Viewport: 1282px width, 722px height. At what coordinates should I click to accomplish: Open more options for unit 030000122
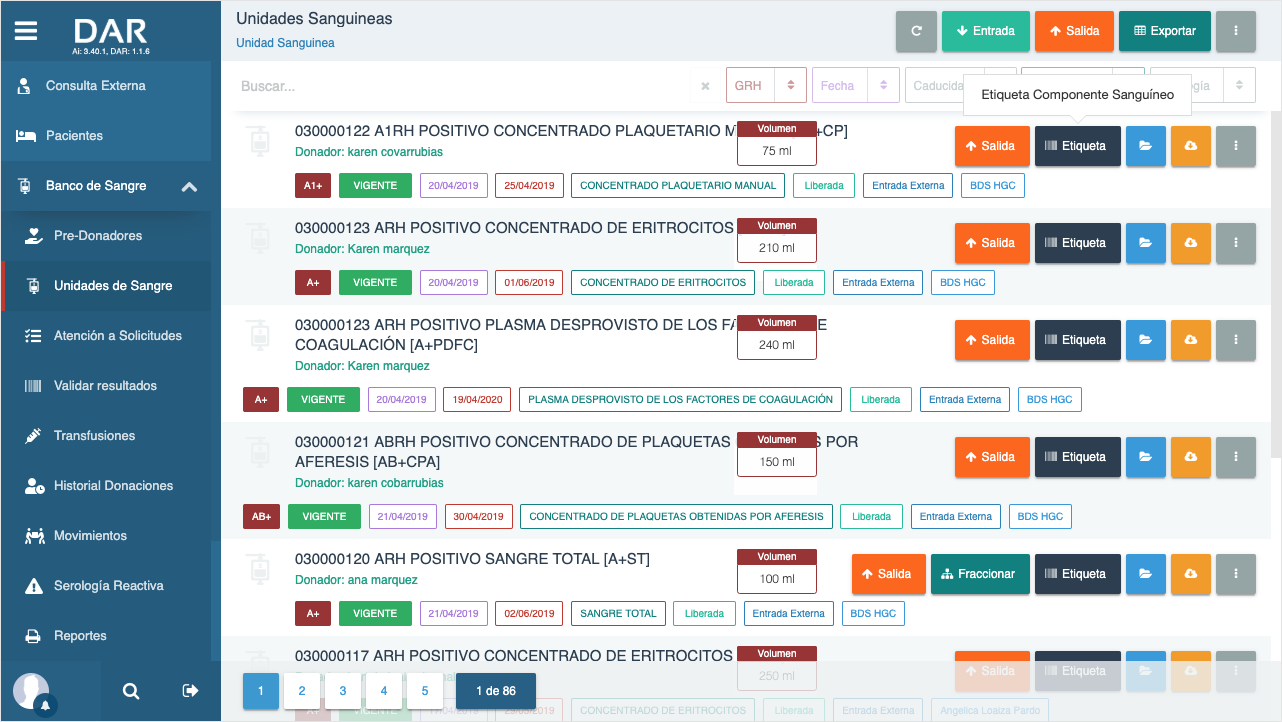1236,146
